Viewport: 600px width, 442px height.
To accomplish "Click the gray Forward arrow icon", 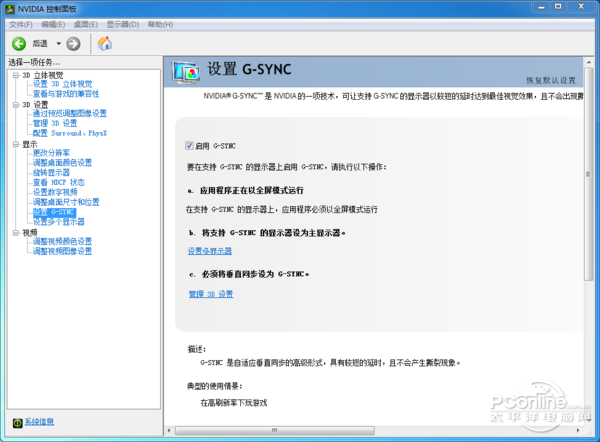I will click(x=73, y=44).
